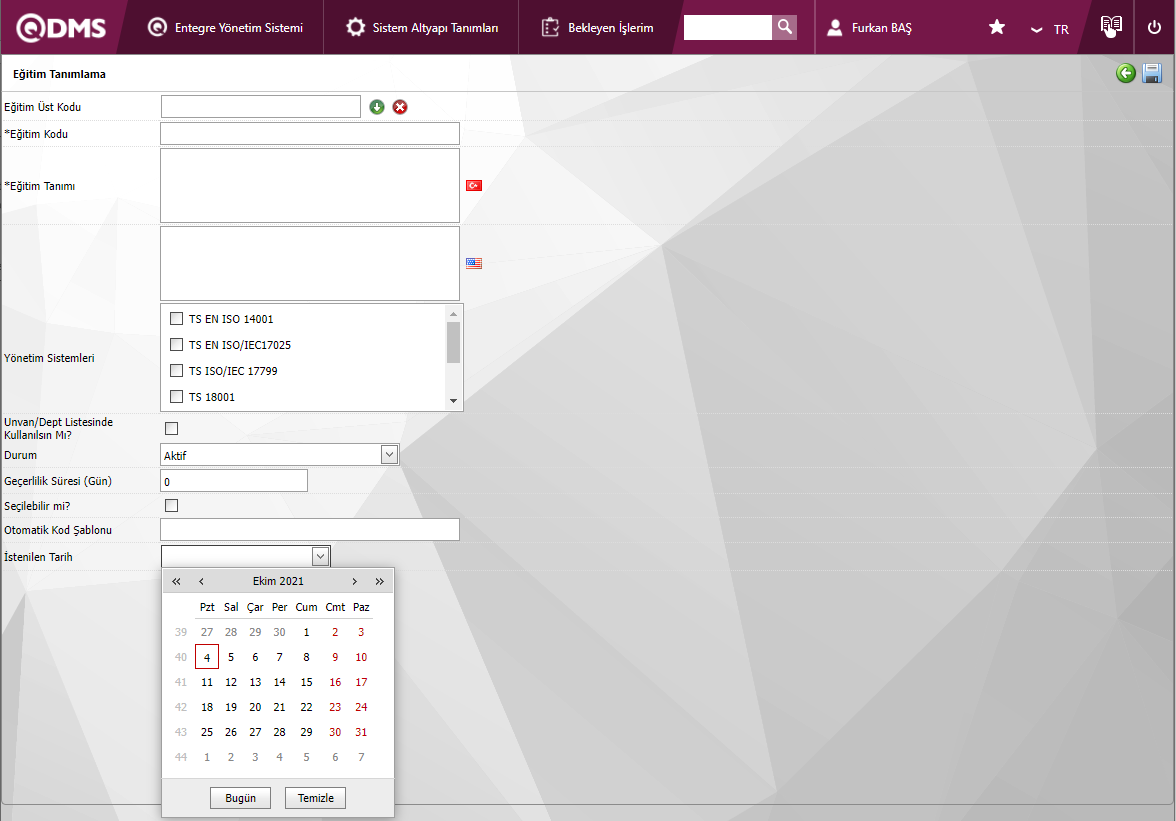
Task: Click the Eğitim Kodu input field
Action: click(x=310, y=133)
